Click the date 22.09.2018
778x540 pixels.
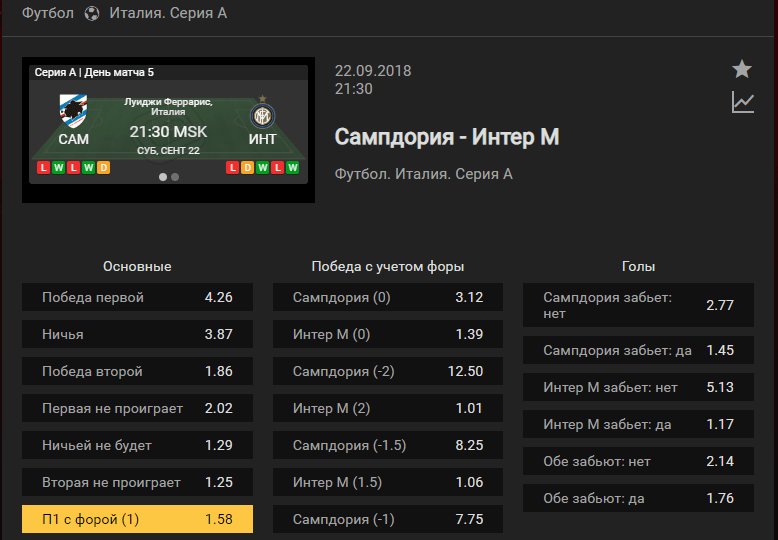(x=373, y=71)
